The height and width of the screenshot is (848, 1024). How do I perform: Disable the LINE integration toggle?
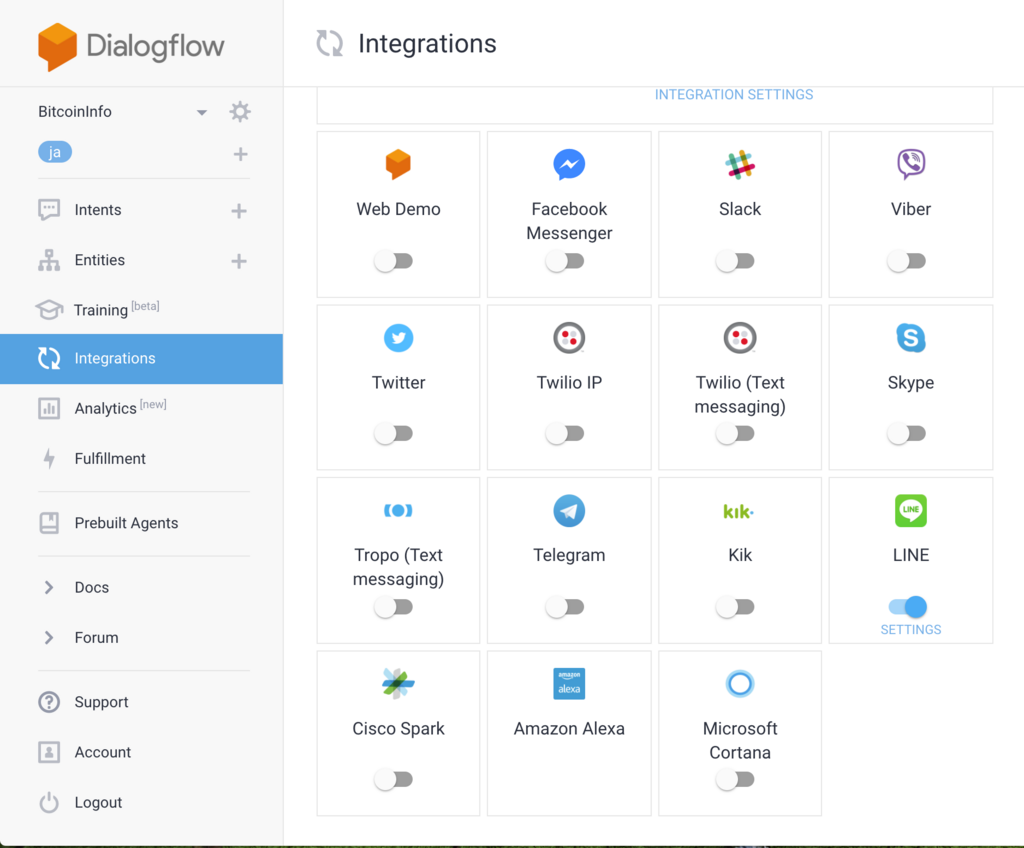click(x=908, y=607)
